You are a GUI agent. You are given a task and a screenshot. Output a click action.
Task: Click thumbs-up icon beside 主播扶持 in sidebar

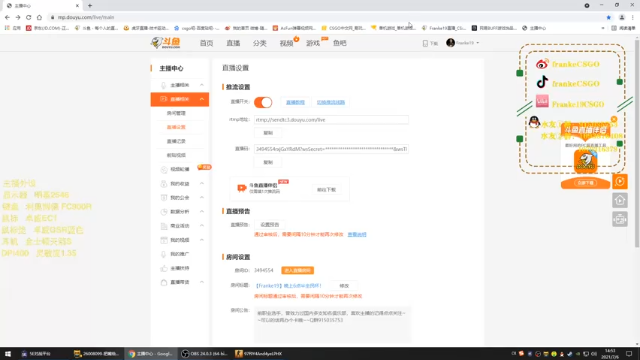click(x=164, y=268)
